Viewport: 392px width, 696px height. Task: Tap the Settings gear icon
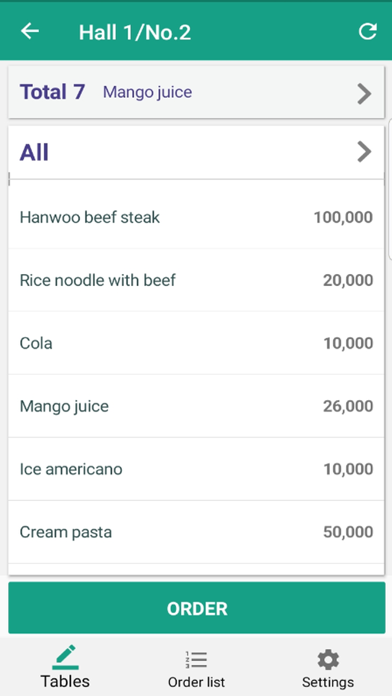point(328,660)
